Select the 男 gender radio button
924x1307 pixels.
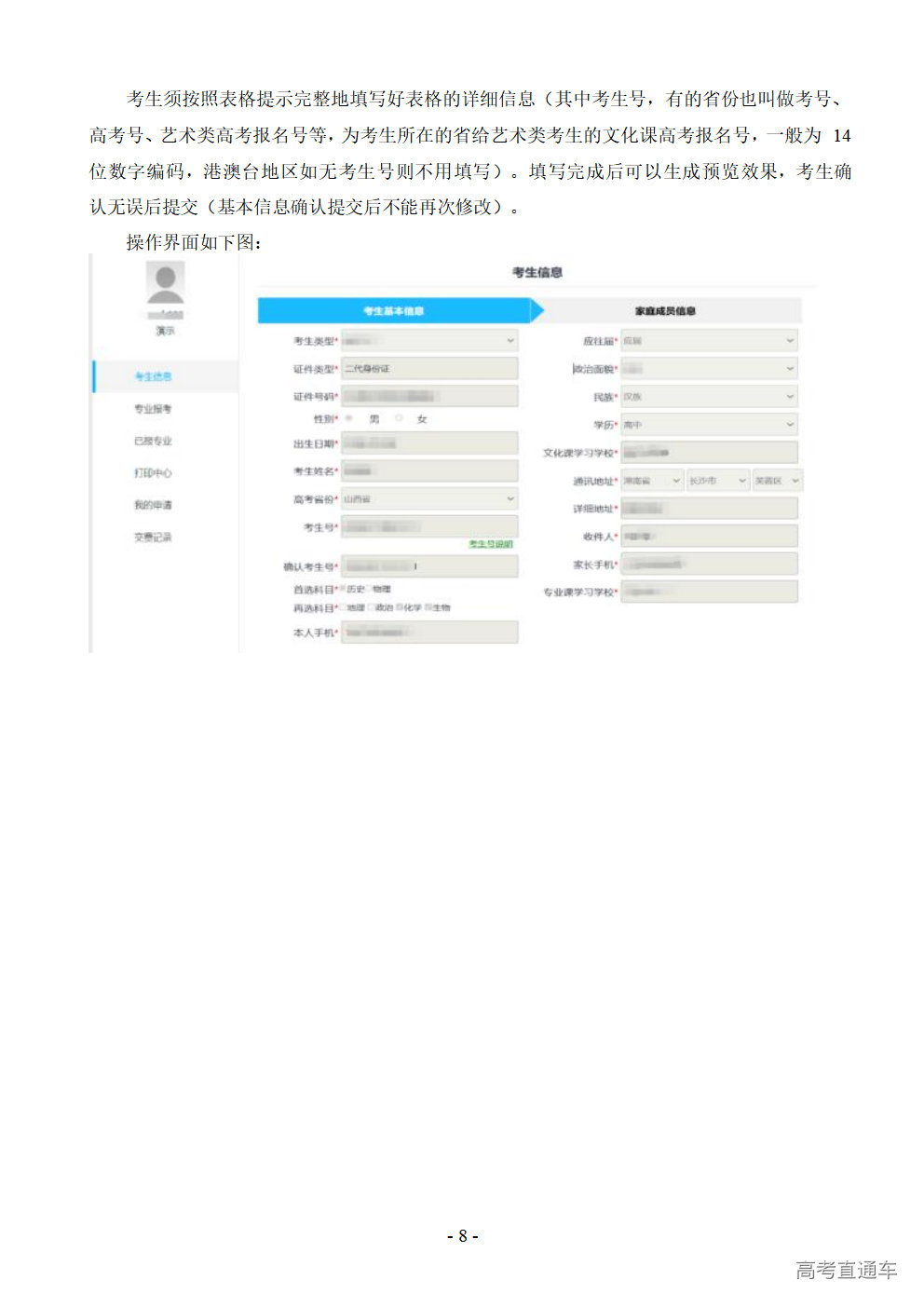pos(350,419)
